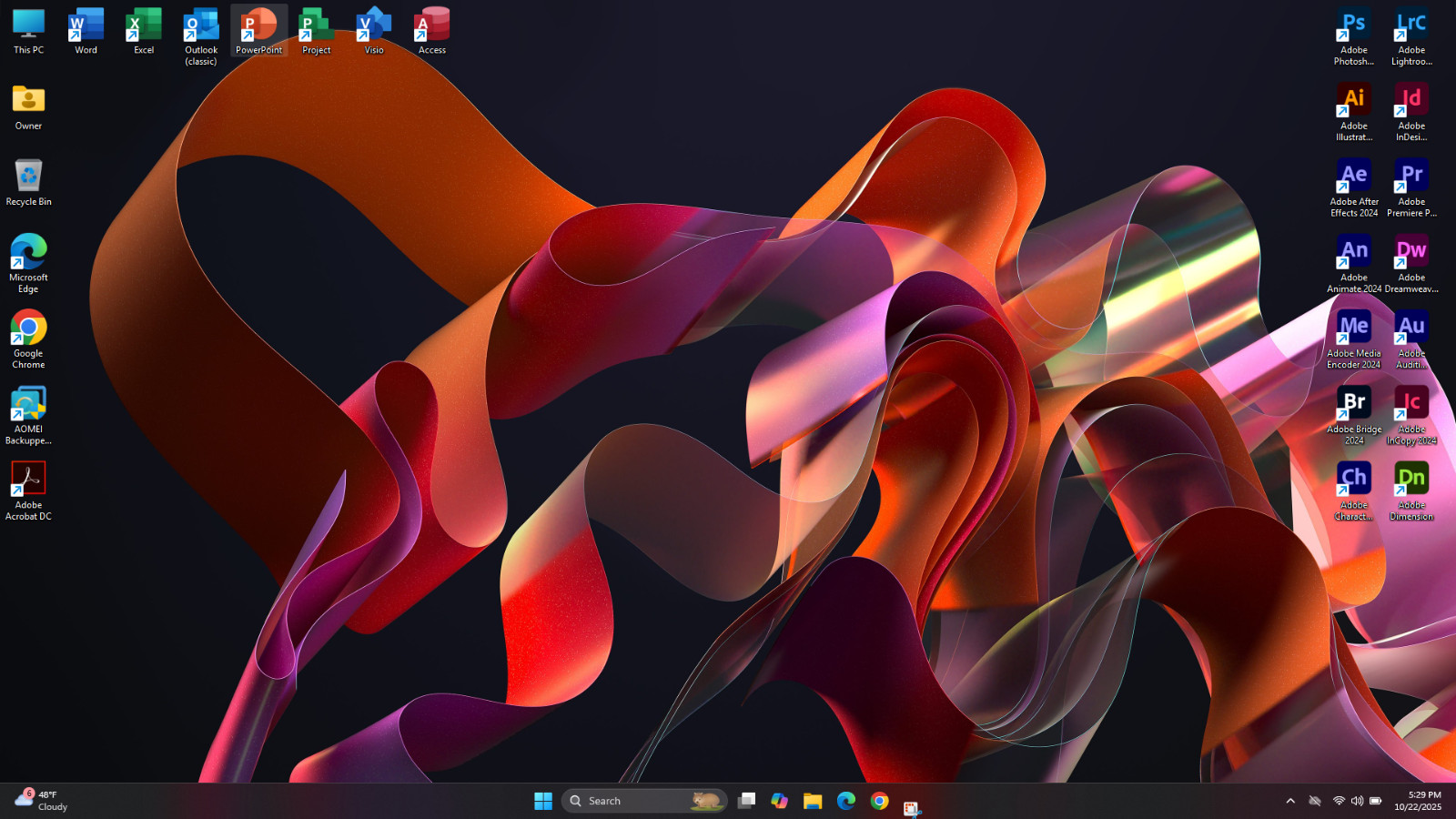Click the Edge icon on the taskbar
The image size is (1456, 819).
coord(846,801)
